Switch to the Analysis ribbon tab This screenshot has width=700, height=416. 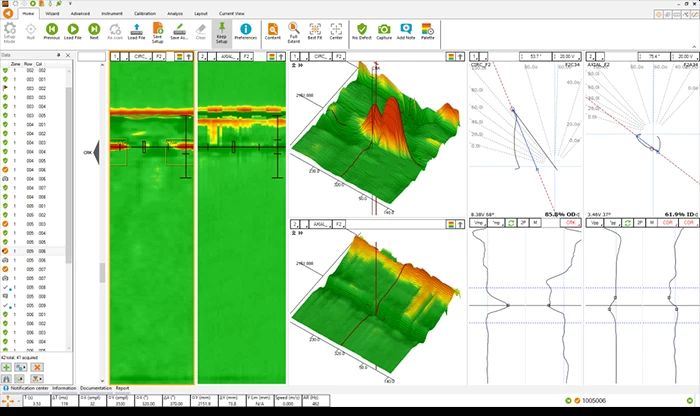click(x=175, y=14)
